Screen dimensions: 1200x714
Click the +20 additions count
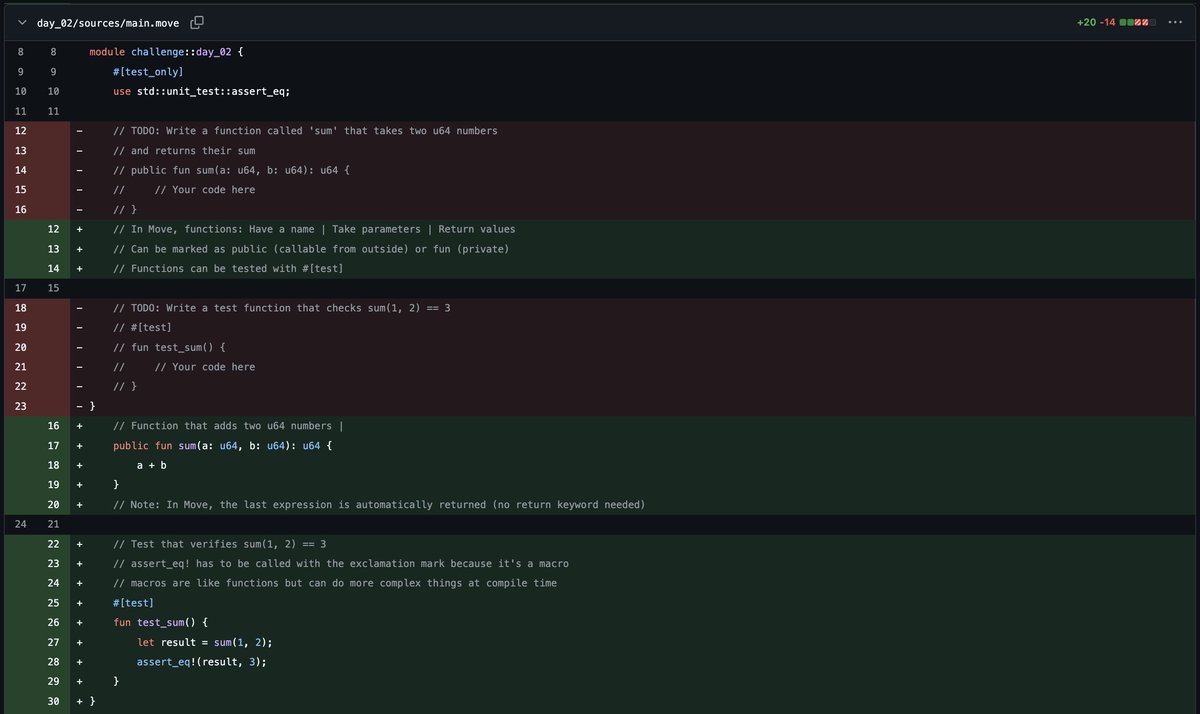tap(1086, 22)
